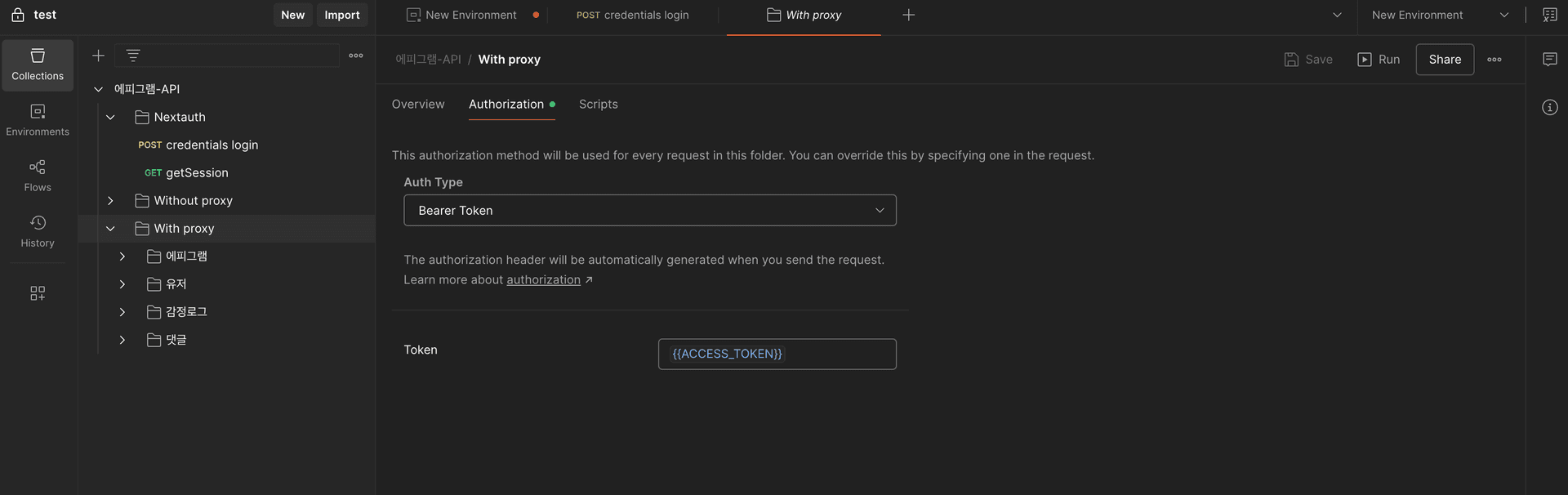Open the Collections sidebar panel
1568x495 pixels.
(38, 65)
